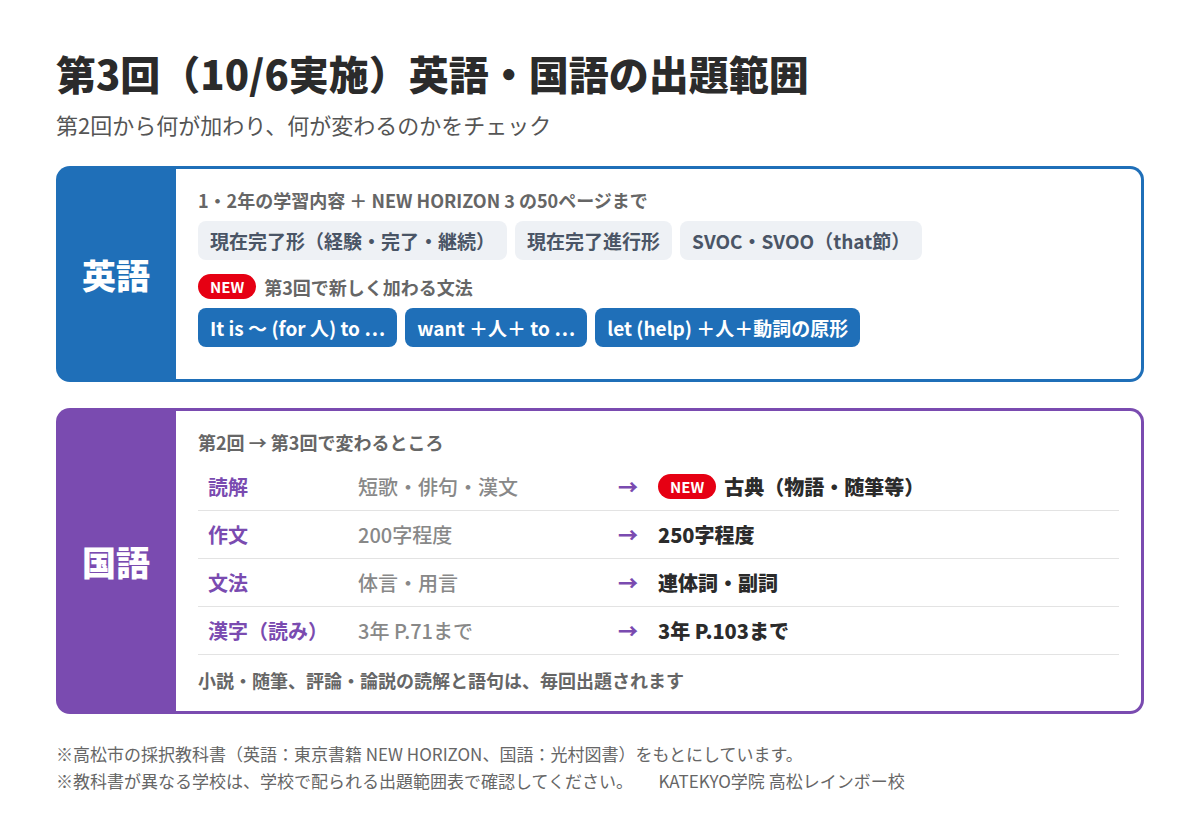Select the blue 英語 side label

[x=116, y=275]
